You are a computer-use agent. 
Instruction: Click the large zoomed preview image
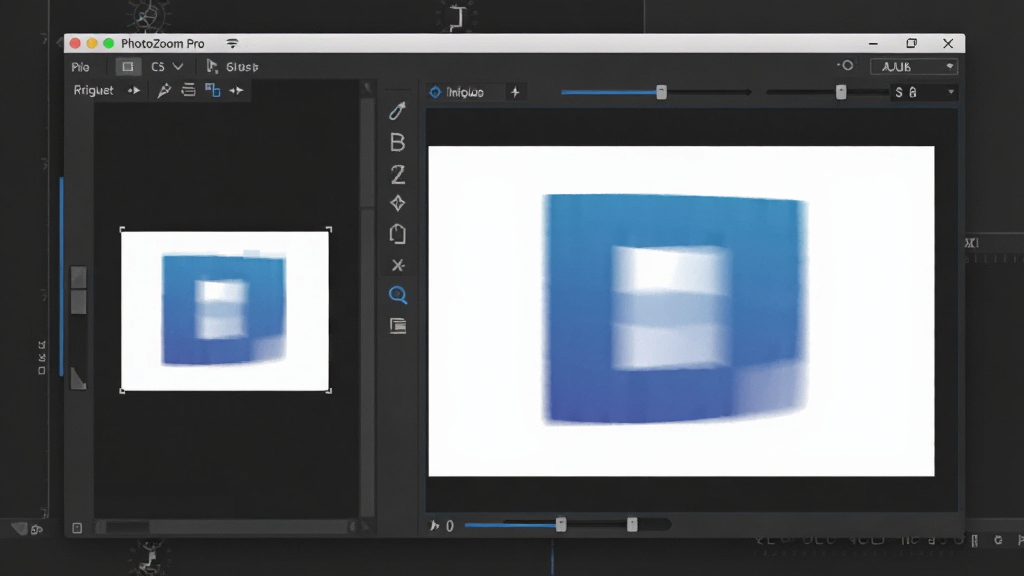(x=681, y=311)
